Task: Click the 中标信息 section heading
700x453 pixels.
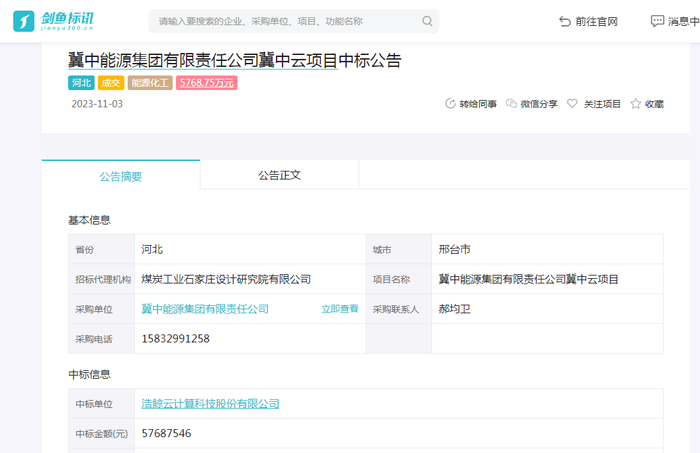Action: click(89, 374)
